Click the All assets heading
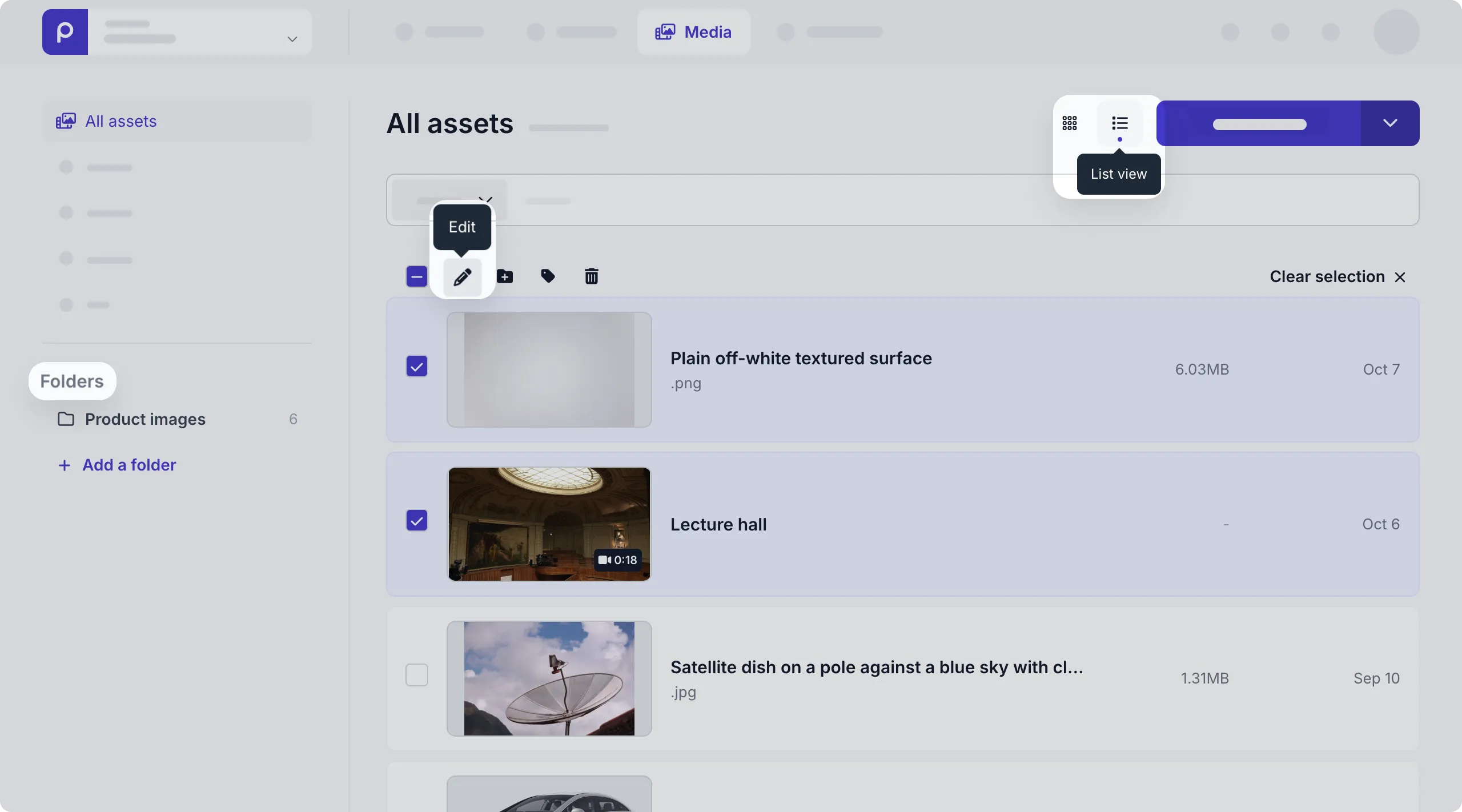Image resolution: width=1462 pixels, height=812 pixels. (450, 123)
